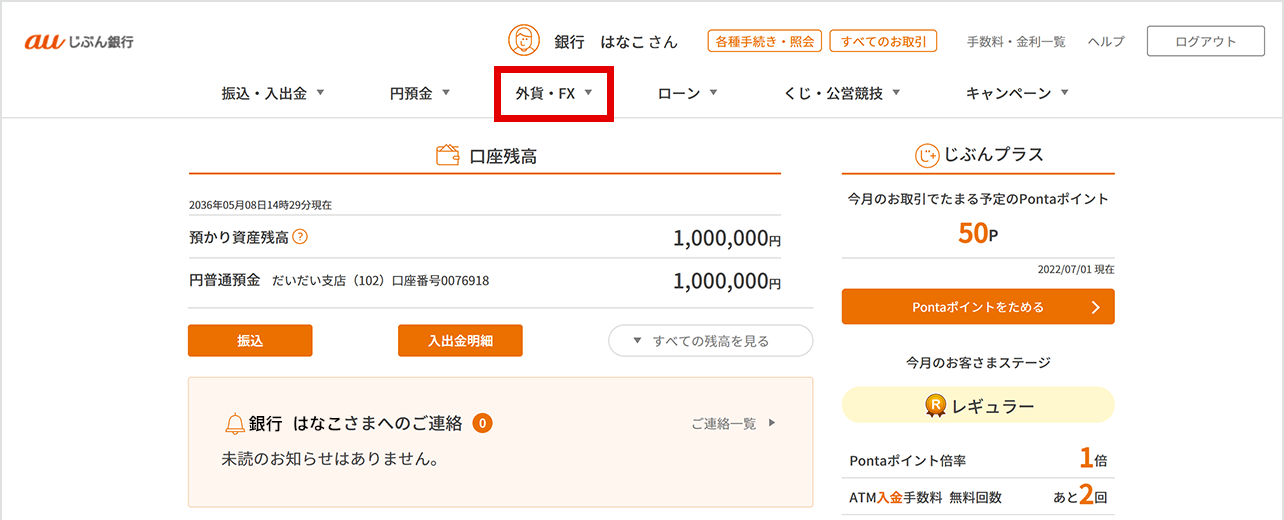Click the orange 振込 button
Image resolution: width=1284 pixels, height=520 pixels.
coord(250,341)
